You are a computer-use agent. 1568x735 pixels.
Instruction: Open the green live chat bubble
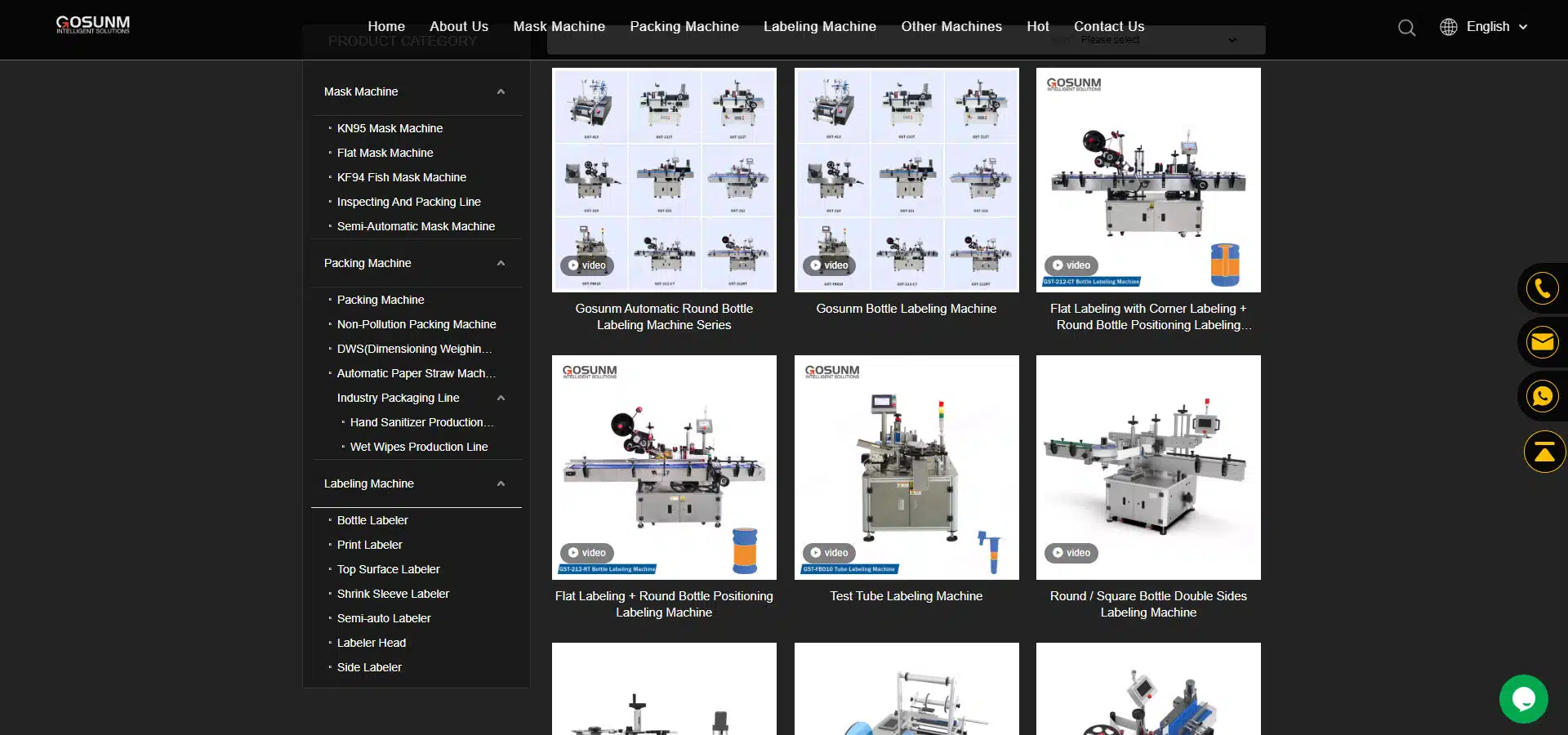[x=1523, y=699]
